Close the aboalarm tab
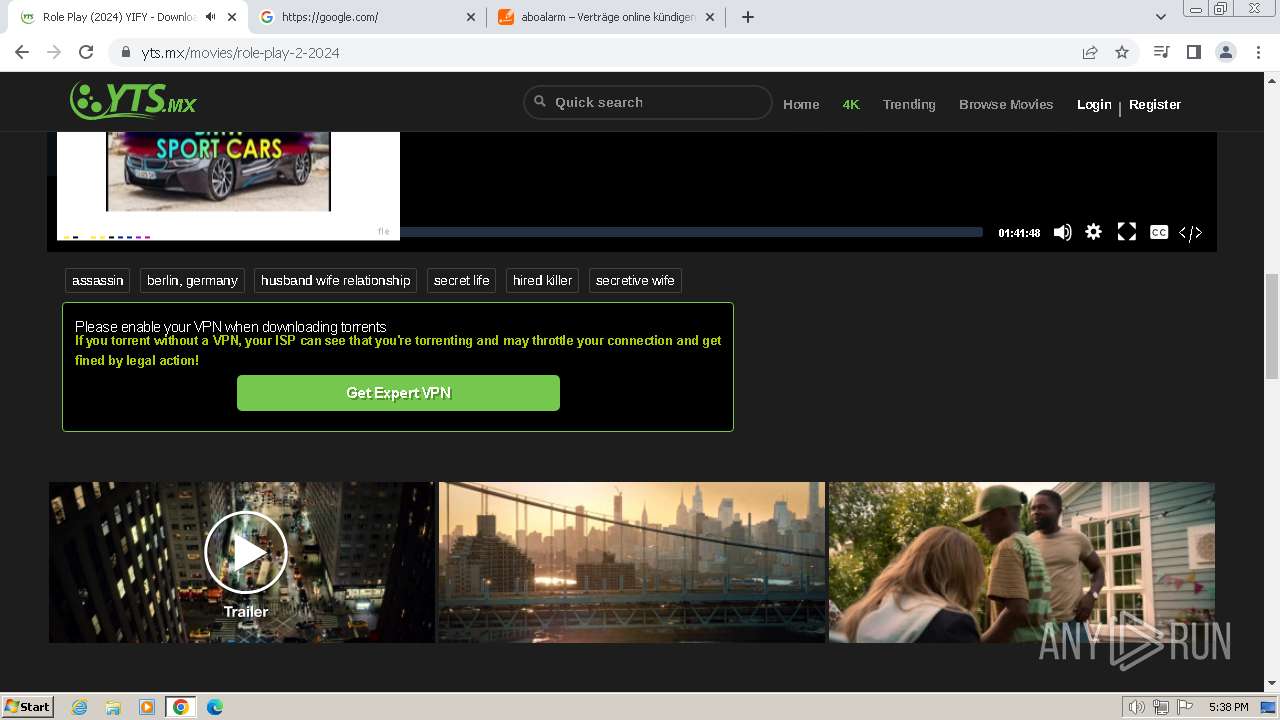 click(x=711, y=17)
